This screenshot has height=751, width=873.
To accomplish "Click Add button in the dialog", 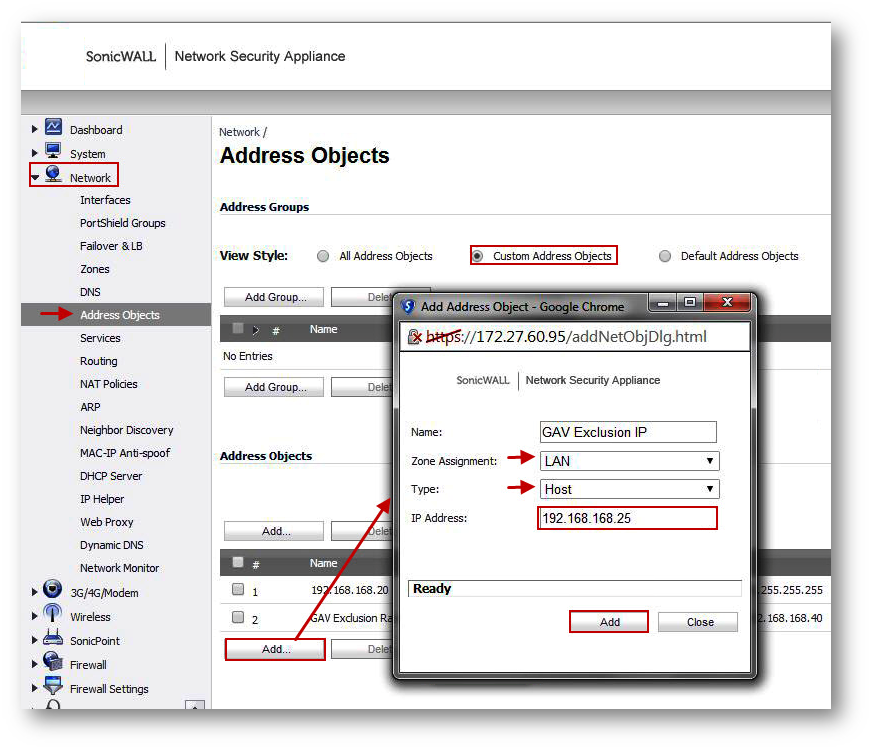I will click(x=609, y=622).
